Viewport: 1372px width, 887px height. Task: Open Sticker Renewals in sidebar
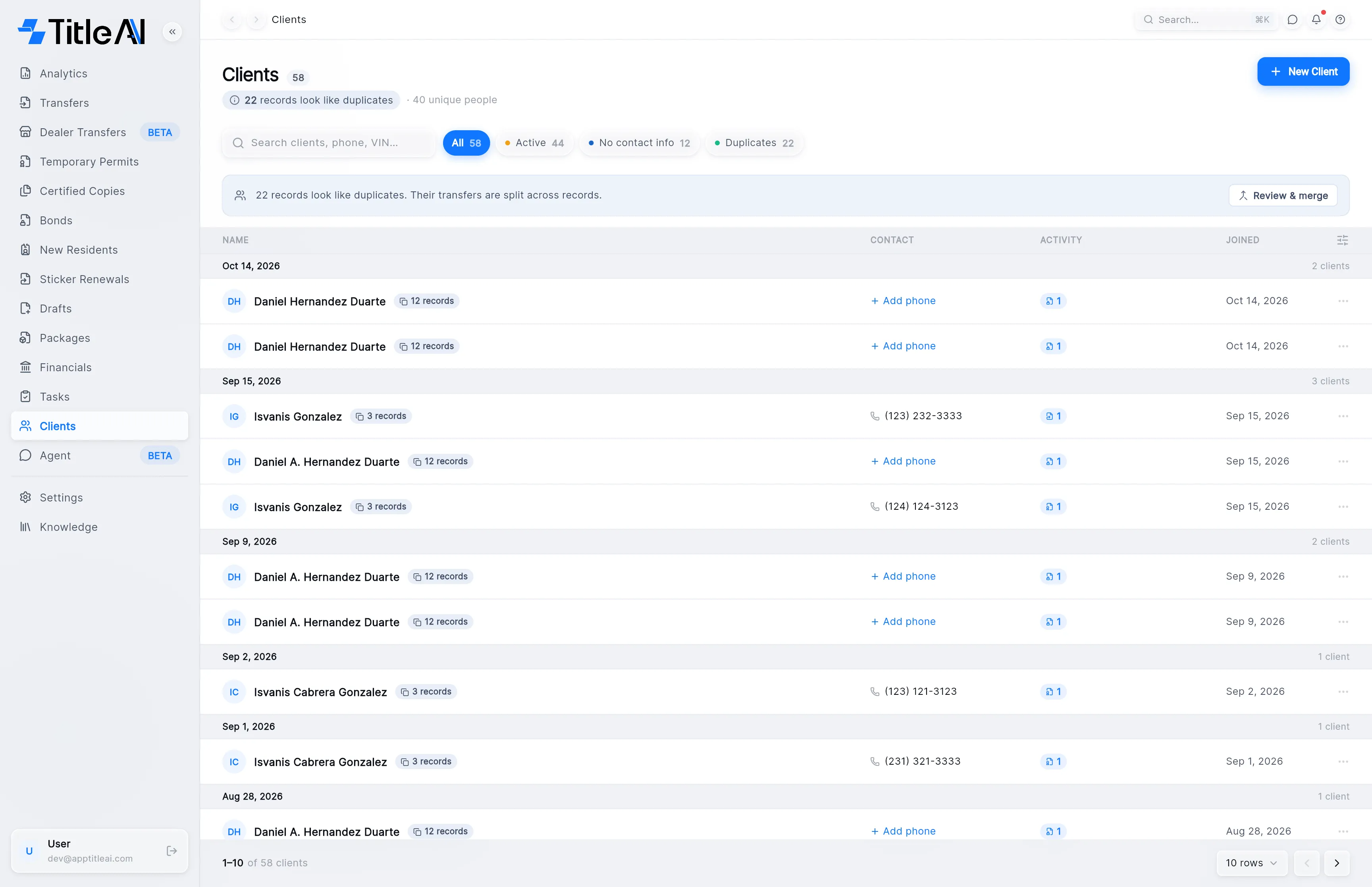(99, 280)
